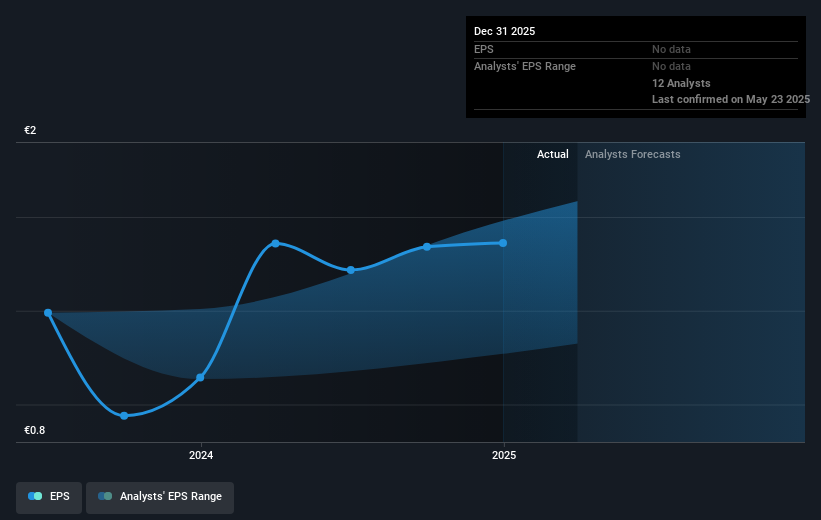Click the EPS legend color swatch
Image resolution: width=821 pixels, height=520 pixels.
(x=35, y=496)
